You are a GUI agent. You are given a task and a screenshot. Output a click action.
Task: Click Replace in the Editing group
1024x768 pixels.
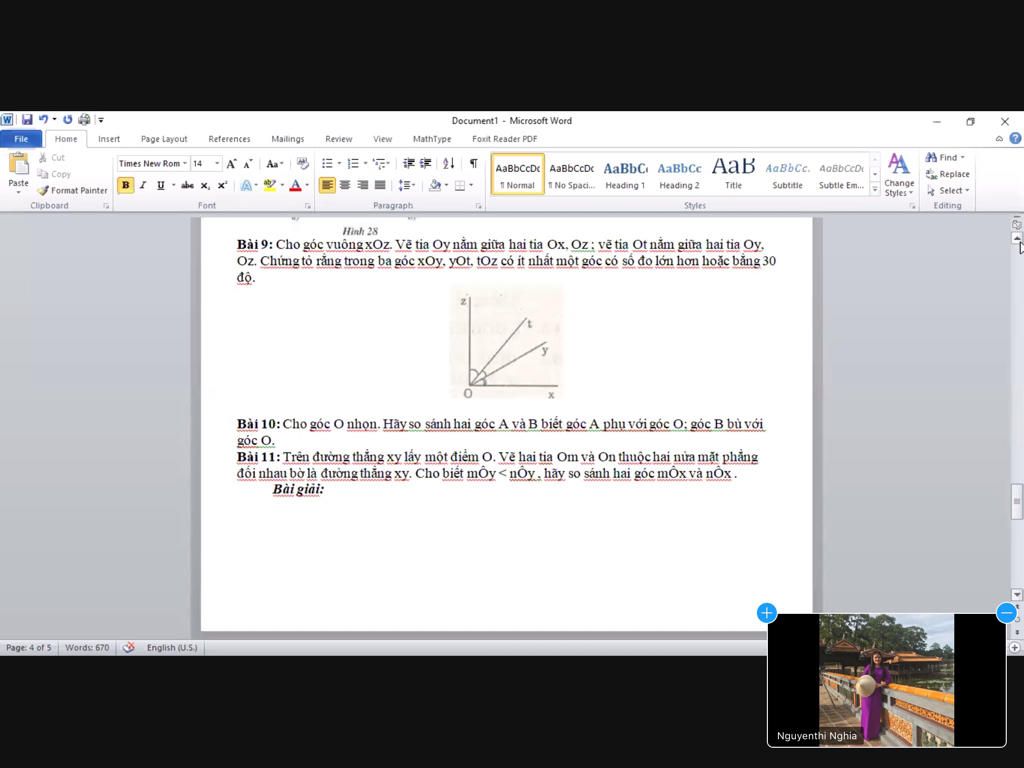pos(948,174)
